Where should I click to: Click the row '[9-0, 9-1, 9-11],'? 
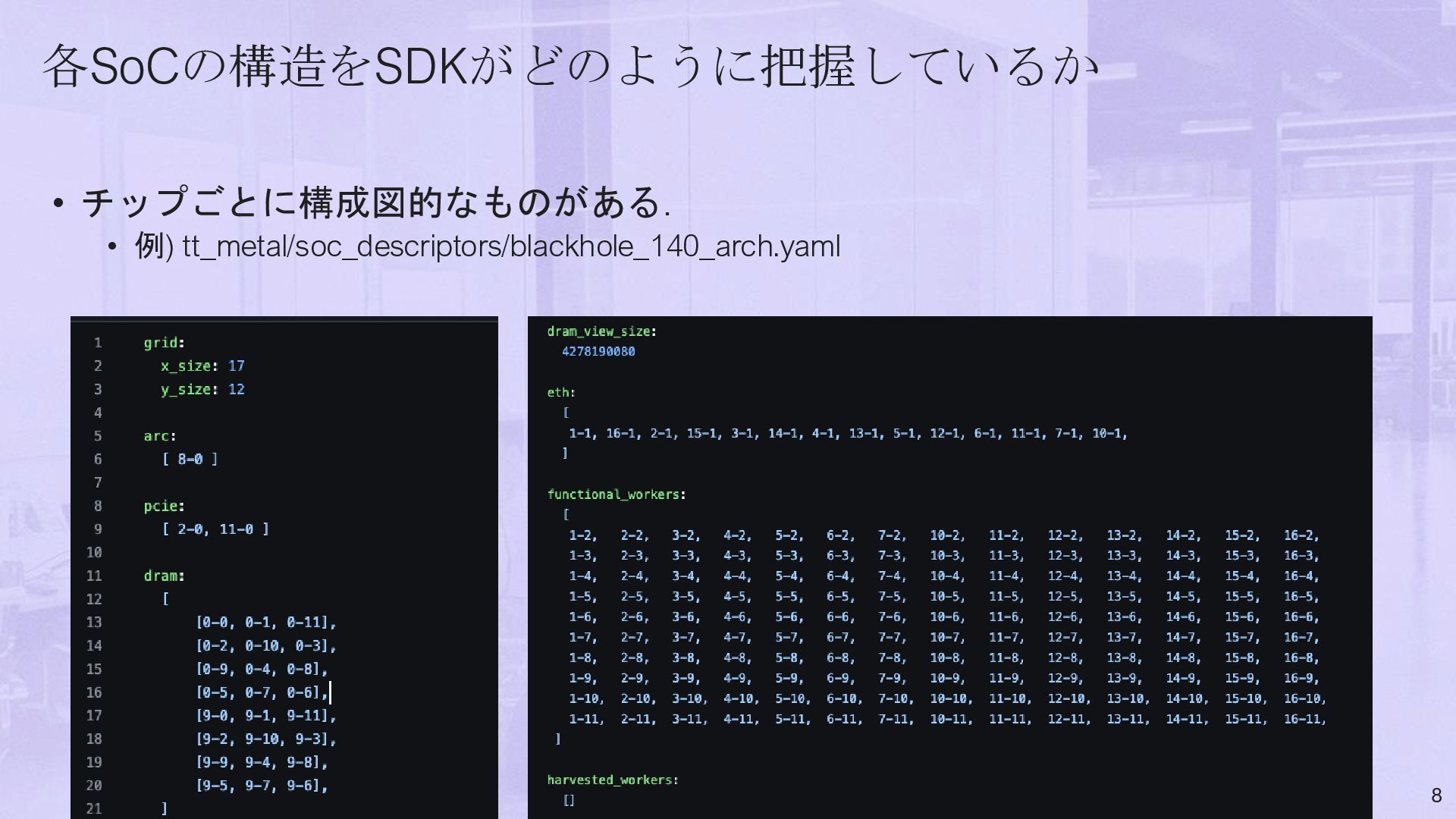point(266,716)
